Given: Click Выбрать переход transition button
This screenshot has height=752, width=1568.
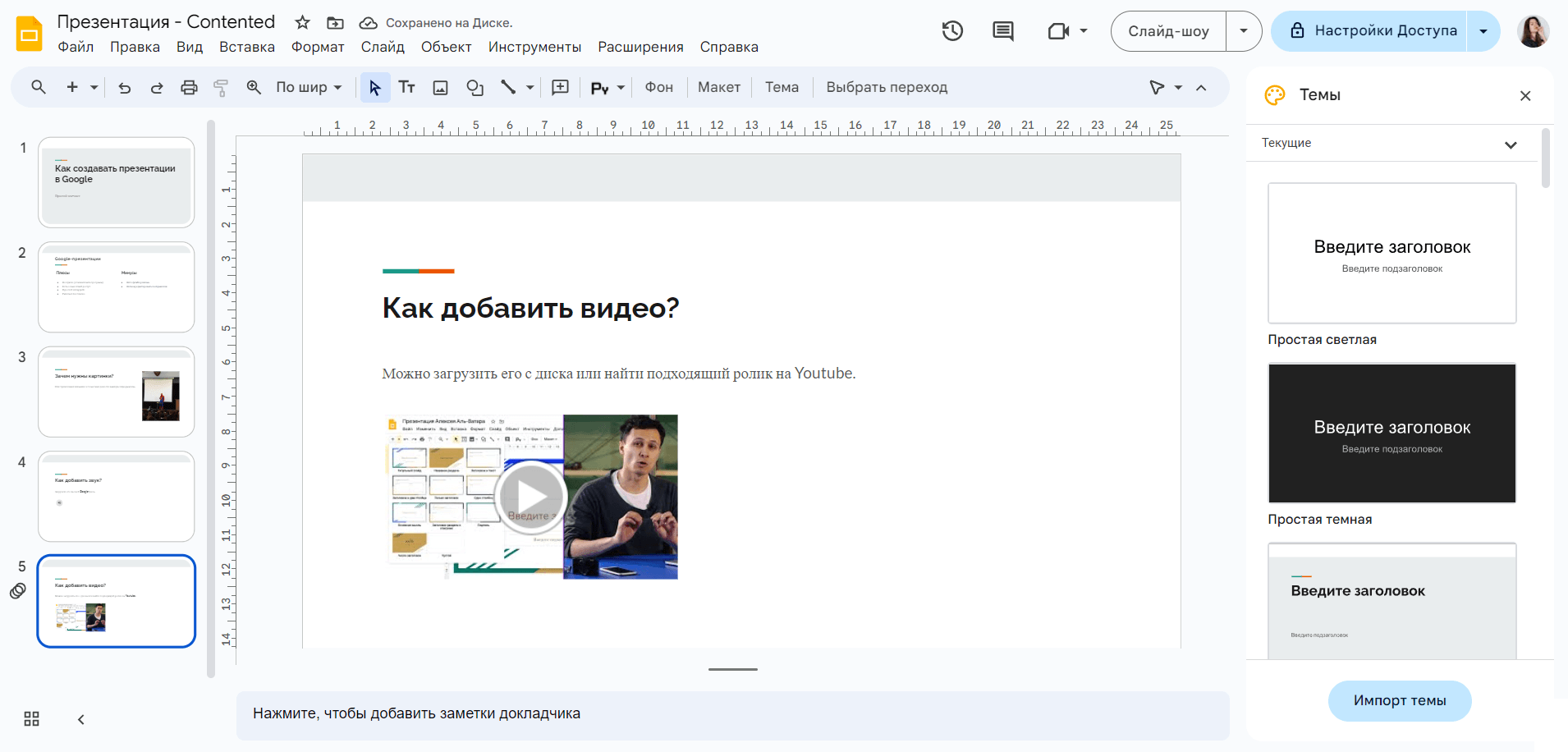Looking at the screenshot, I should [x=887, y=87].
